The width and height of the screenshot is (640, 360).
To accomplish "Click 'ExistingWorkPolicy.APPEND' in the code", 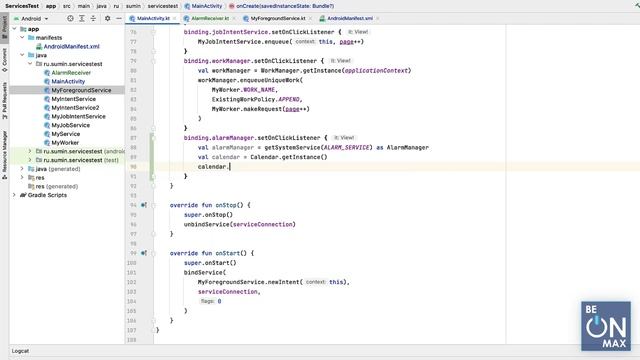I will pyautogui.click(x=257, y=99).
